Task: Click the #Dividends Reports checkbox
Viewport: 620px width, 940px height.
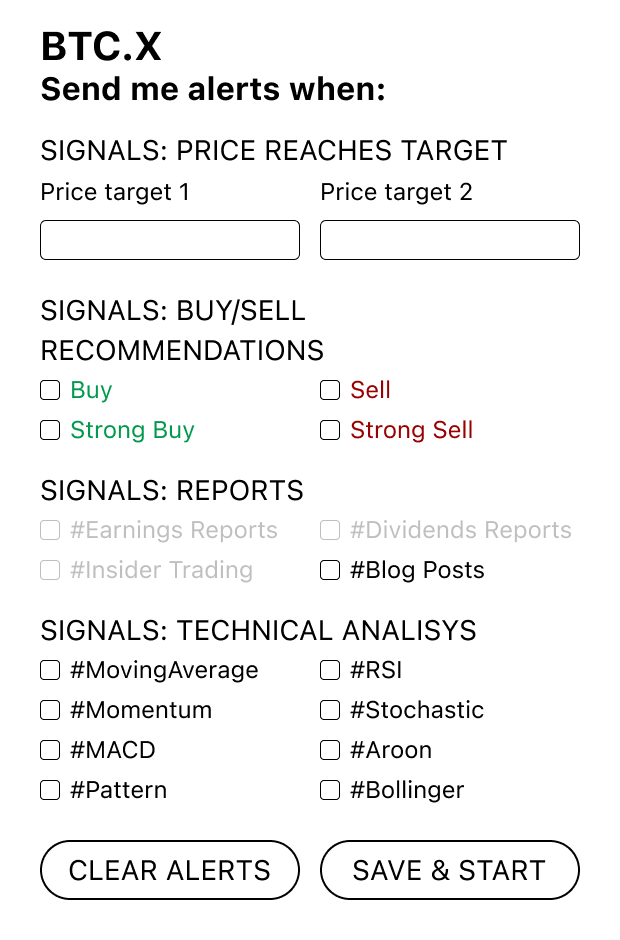Action: click(x=330, y=530)
